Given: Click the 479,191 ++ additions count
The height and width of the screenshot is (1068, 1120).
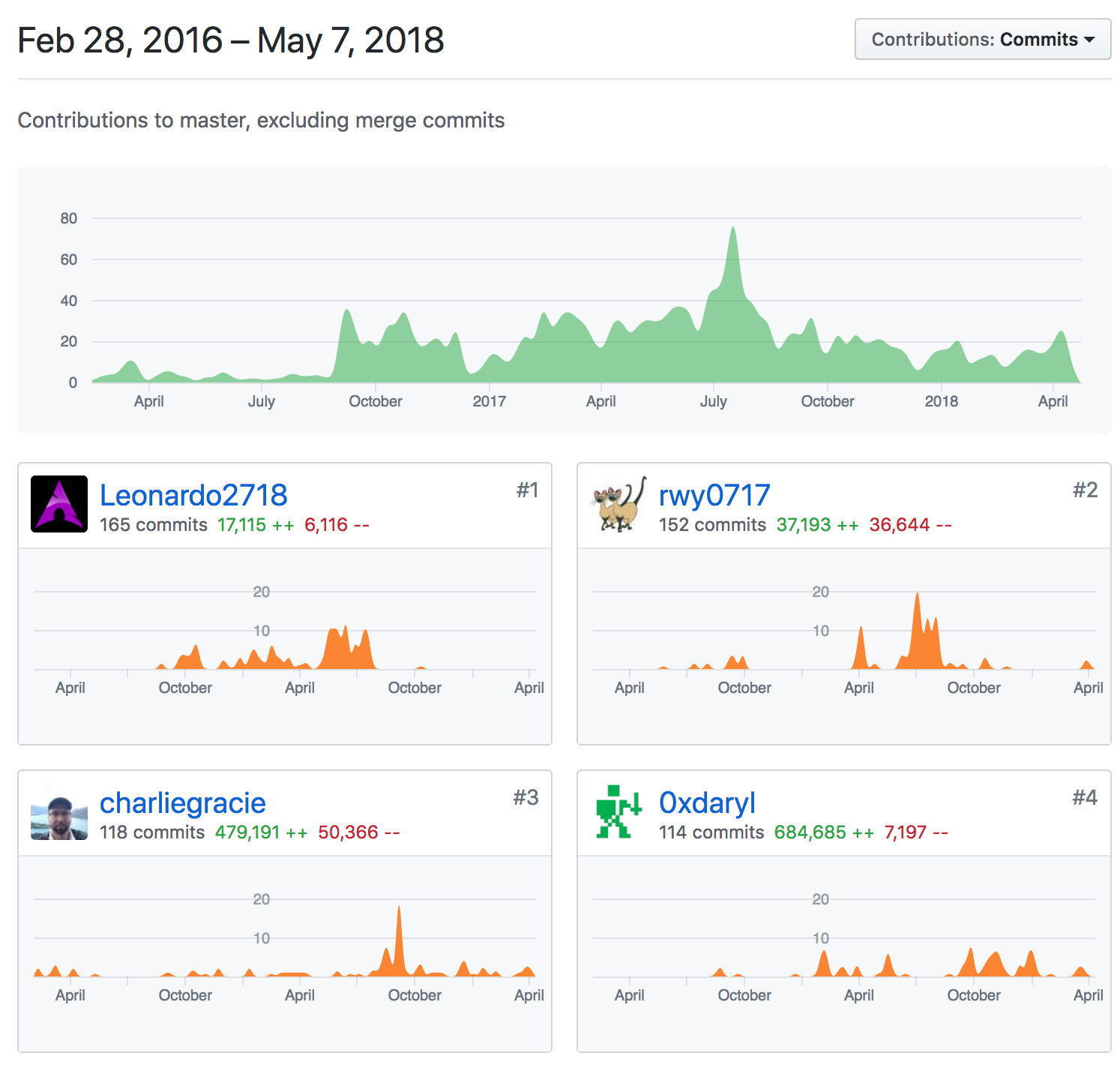Looking at the screenshot, I should click(261, 832).
